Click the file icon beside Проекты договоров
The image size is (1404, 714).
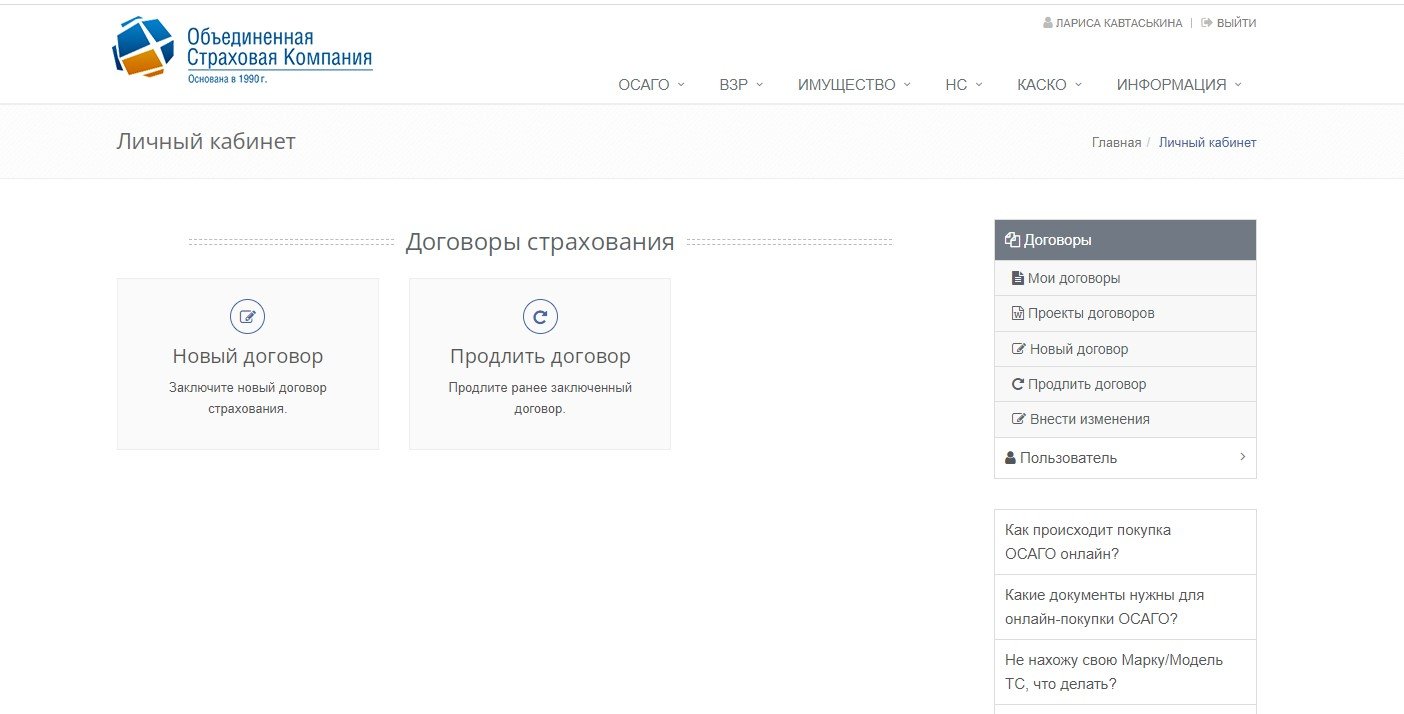pyautogui.click(x=1018, y=314)
